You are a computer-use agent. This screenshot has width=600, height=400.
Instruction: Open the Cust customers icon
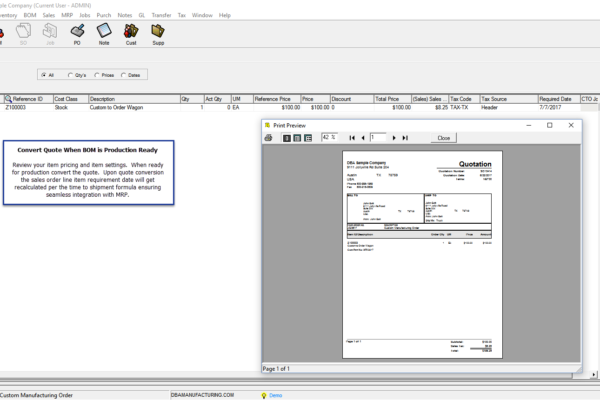(x=131, y=34)
